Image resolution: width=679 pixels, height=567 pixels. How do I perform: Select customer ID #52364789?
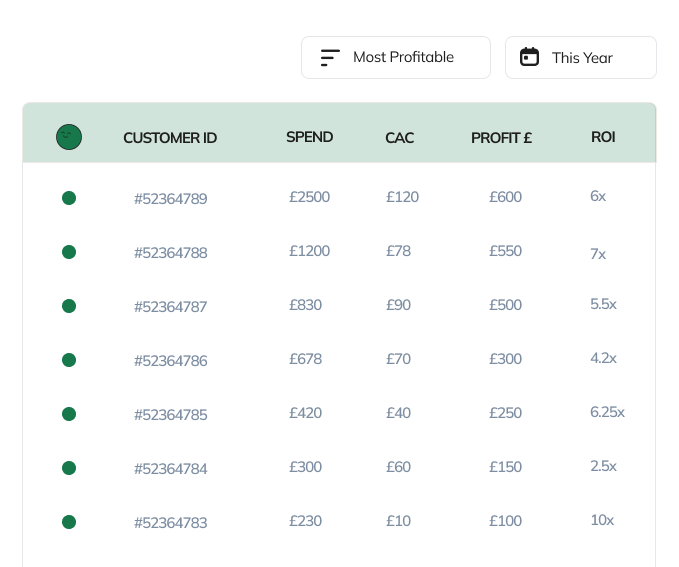171,199
